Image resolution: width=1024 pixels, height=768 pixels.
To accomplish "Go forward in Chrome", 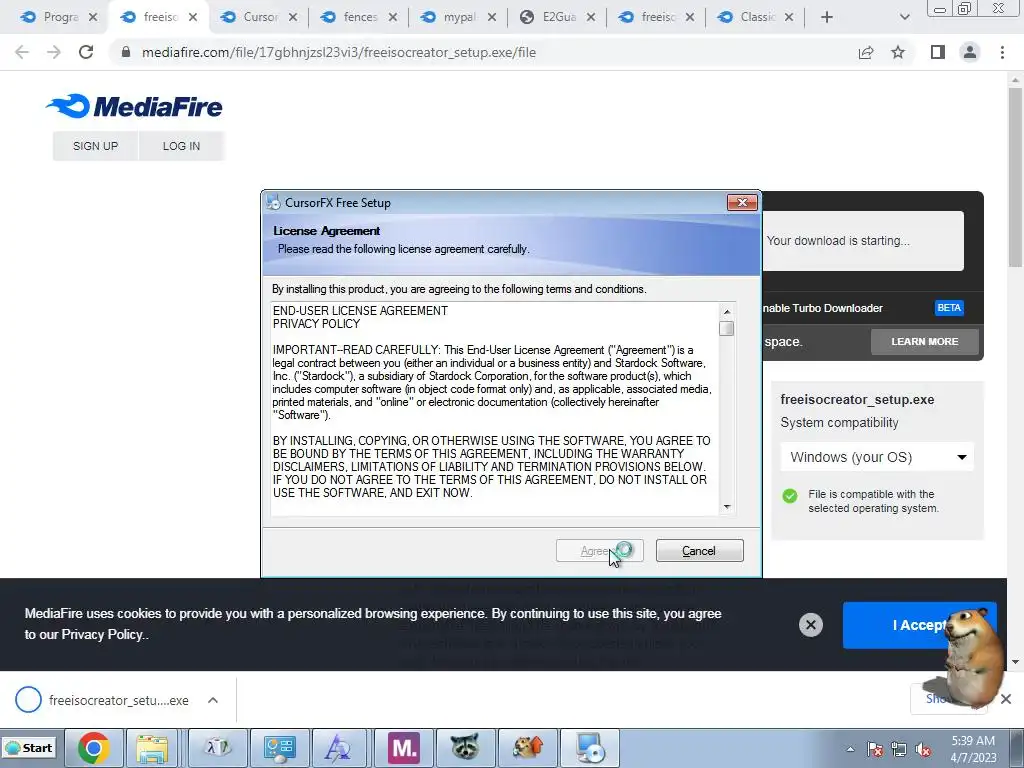I will click(54, 52).
